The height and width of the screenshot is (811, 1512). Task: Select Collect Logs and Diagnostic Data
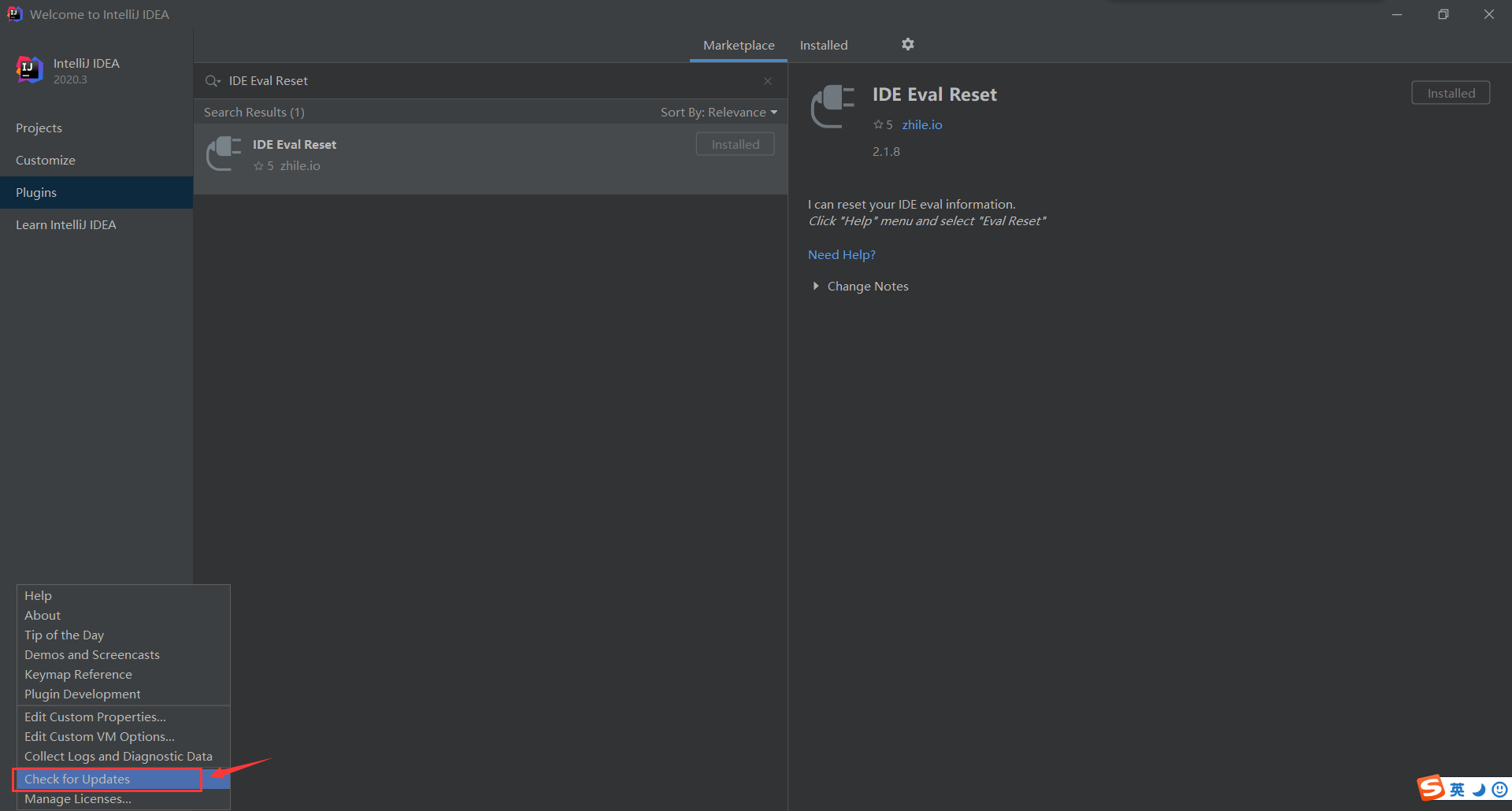(124, 756)
